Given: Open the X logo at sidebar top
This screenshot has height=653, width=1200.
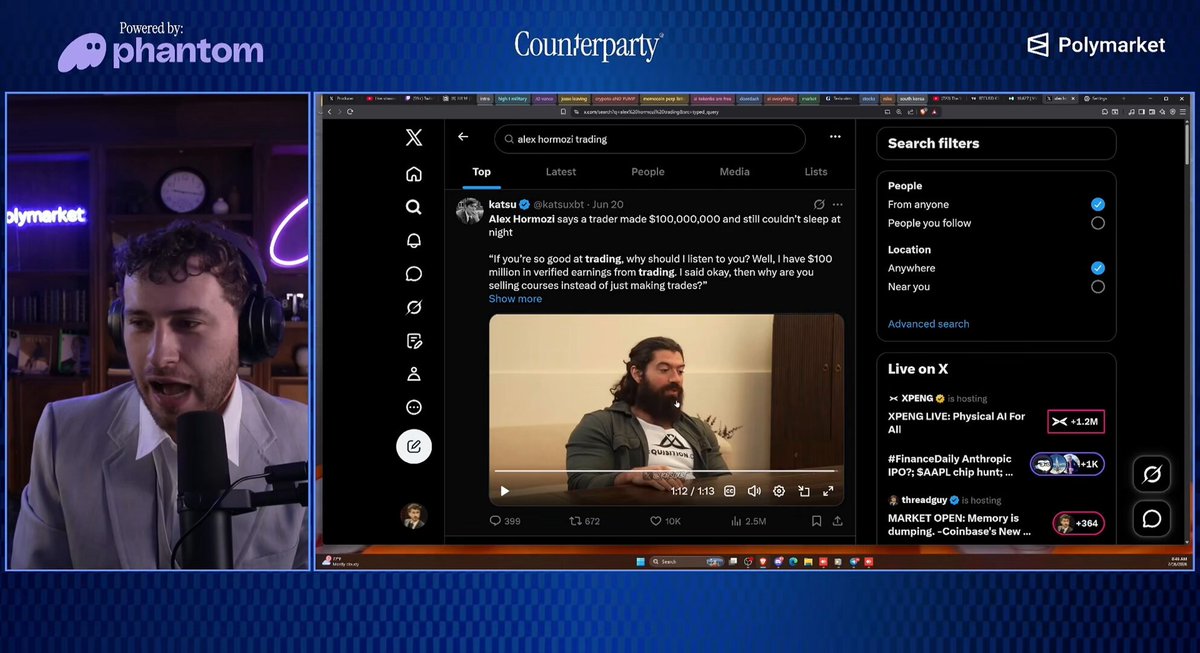Looking at the screenshot, I should tap(413, 138).
